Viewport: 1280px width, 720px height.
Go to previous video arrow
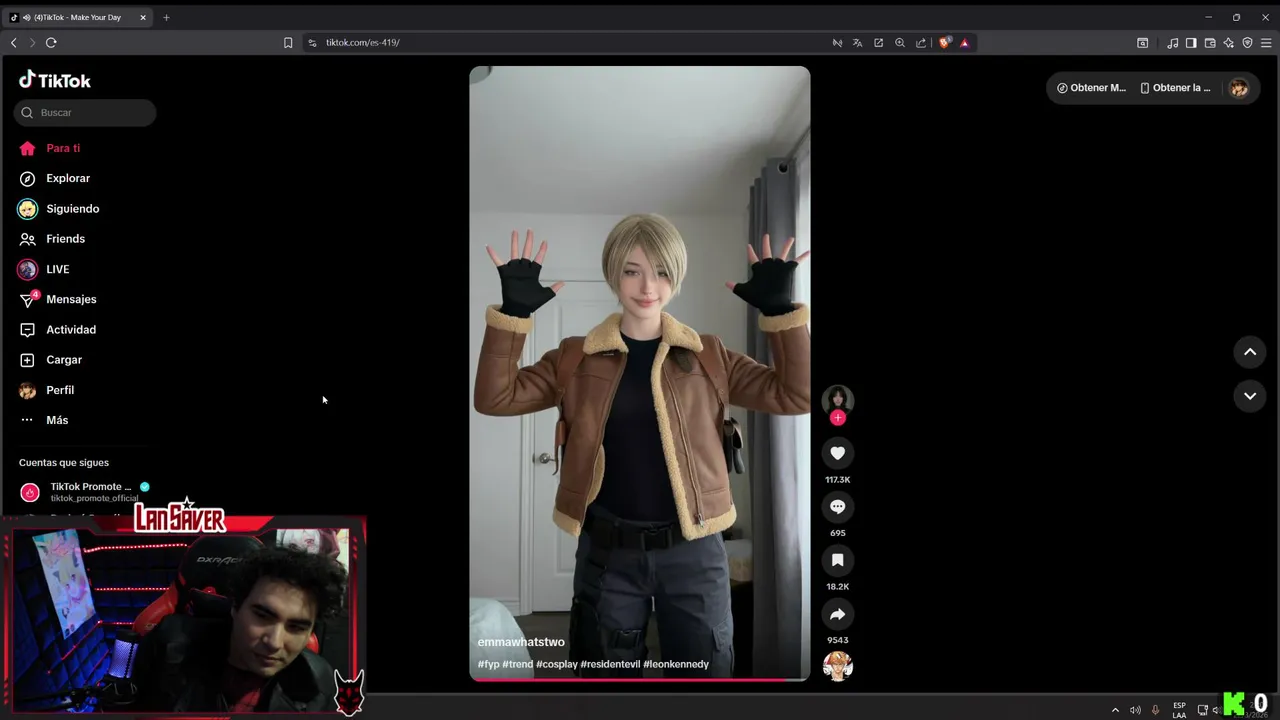(x=1250, y=352)
